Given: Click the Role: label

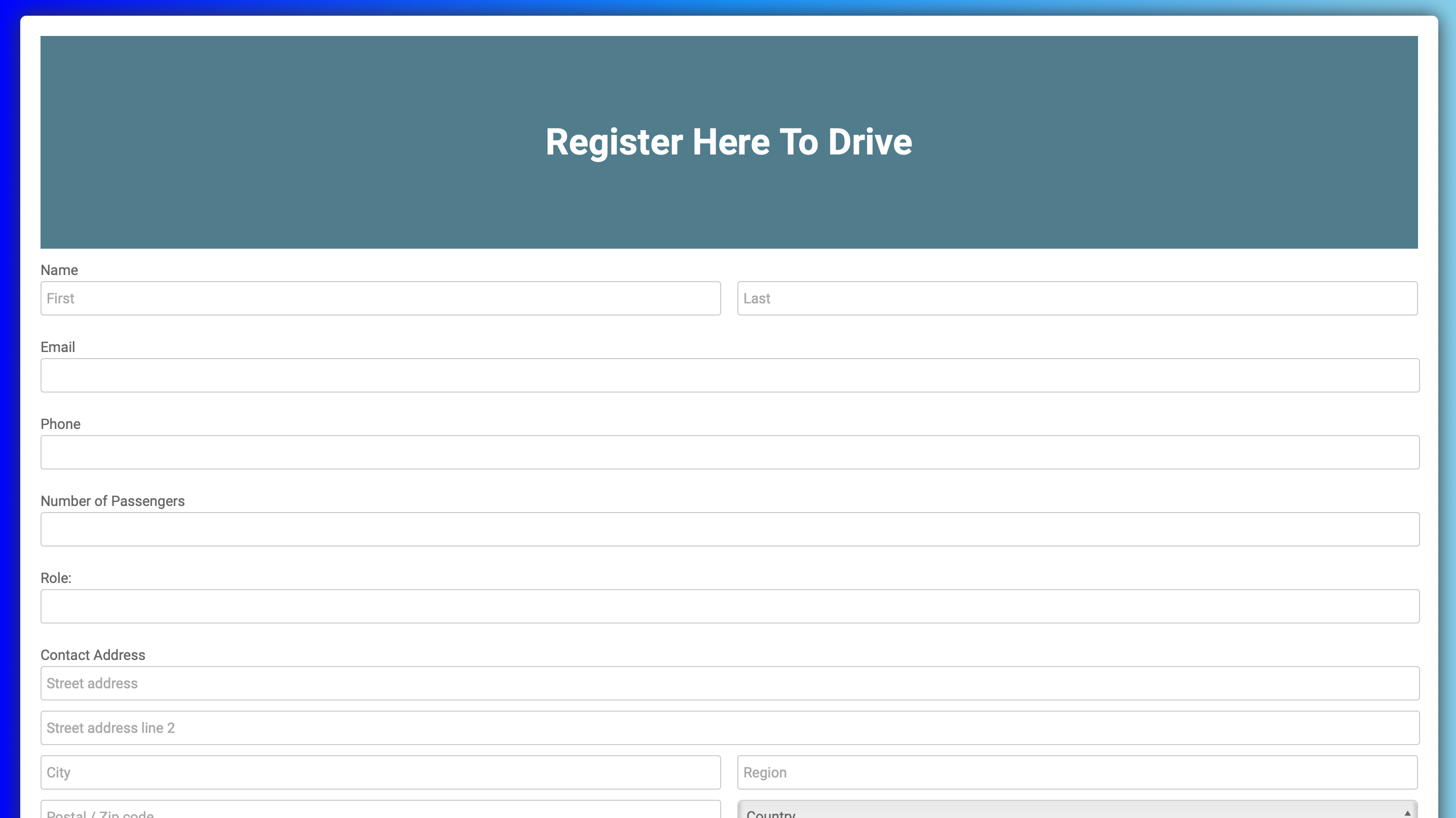Looking at the screenshot, I should pos(56,578).
